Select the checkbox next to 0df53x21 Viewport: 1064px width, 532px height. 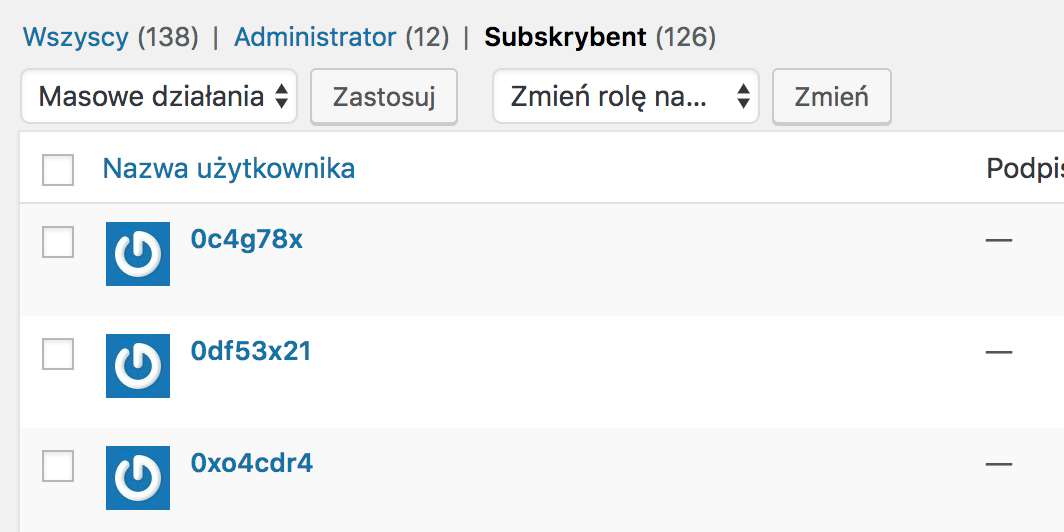pyautogui.click(x=58, y=354)
